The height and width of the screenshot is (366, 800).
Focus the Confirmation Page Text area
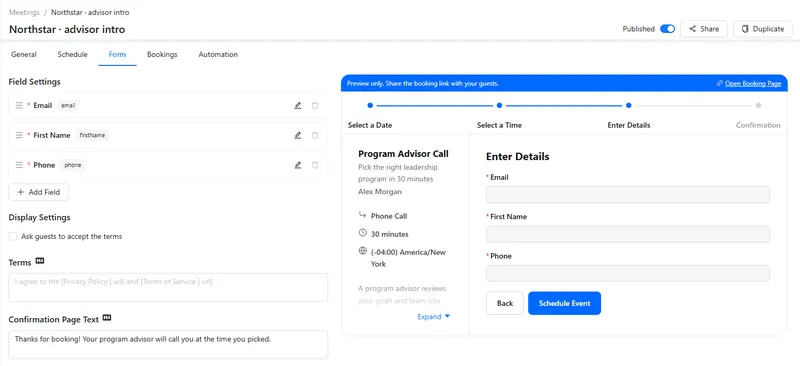point(168,345)
